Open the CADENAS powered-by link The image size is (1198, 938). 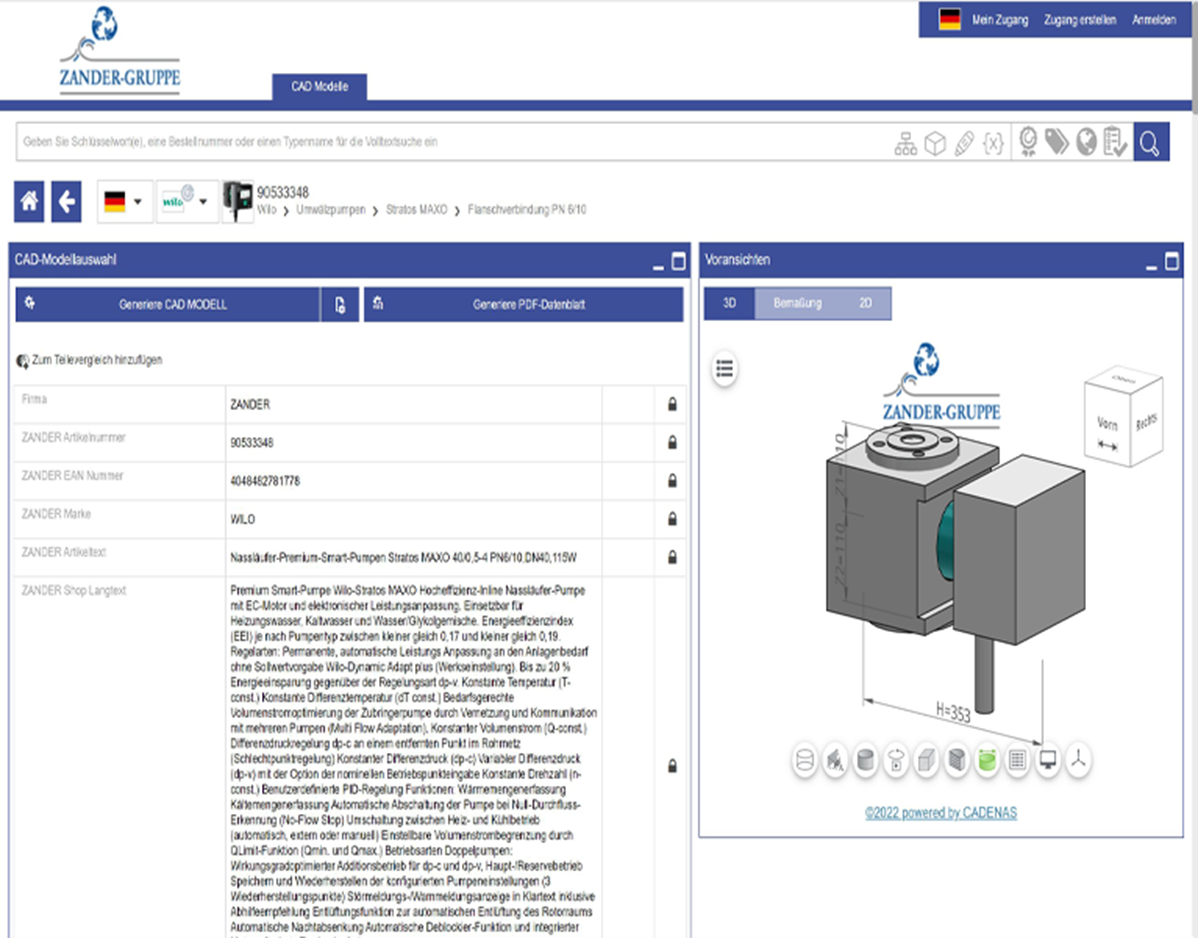940,813
